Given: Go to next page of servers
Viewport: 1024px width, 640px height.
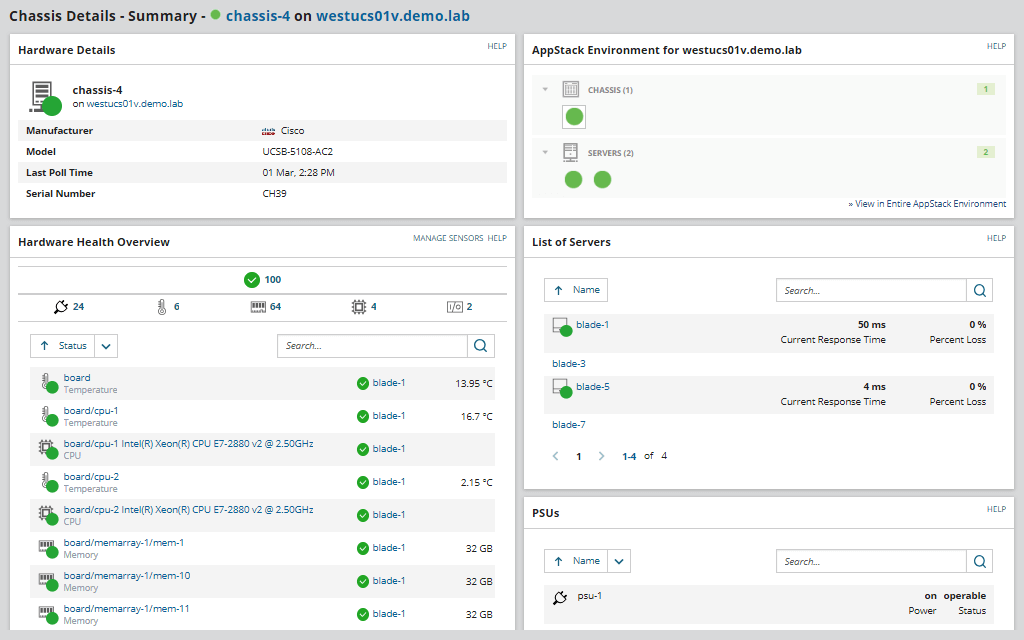Looking at the screenshot, I should 601,456.
